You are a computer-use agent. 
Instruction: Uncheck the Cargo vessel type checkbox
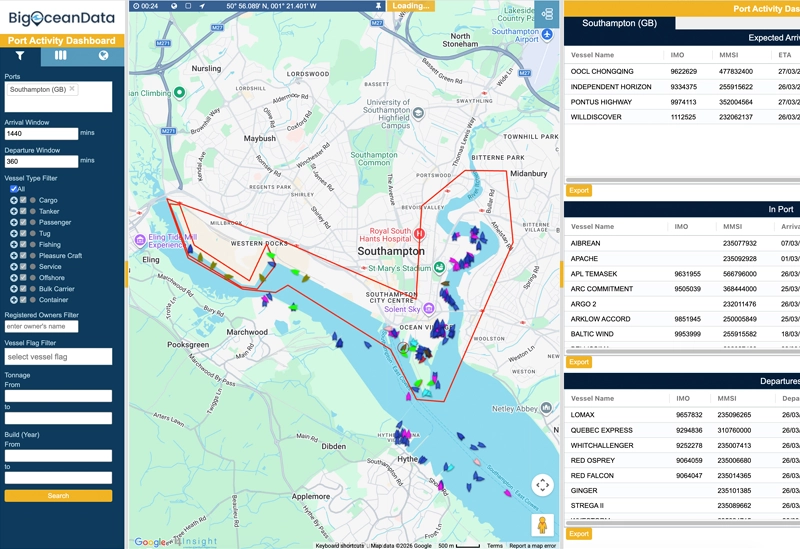pyautogui.click(x=23, y=200)
